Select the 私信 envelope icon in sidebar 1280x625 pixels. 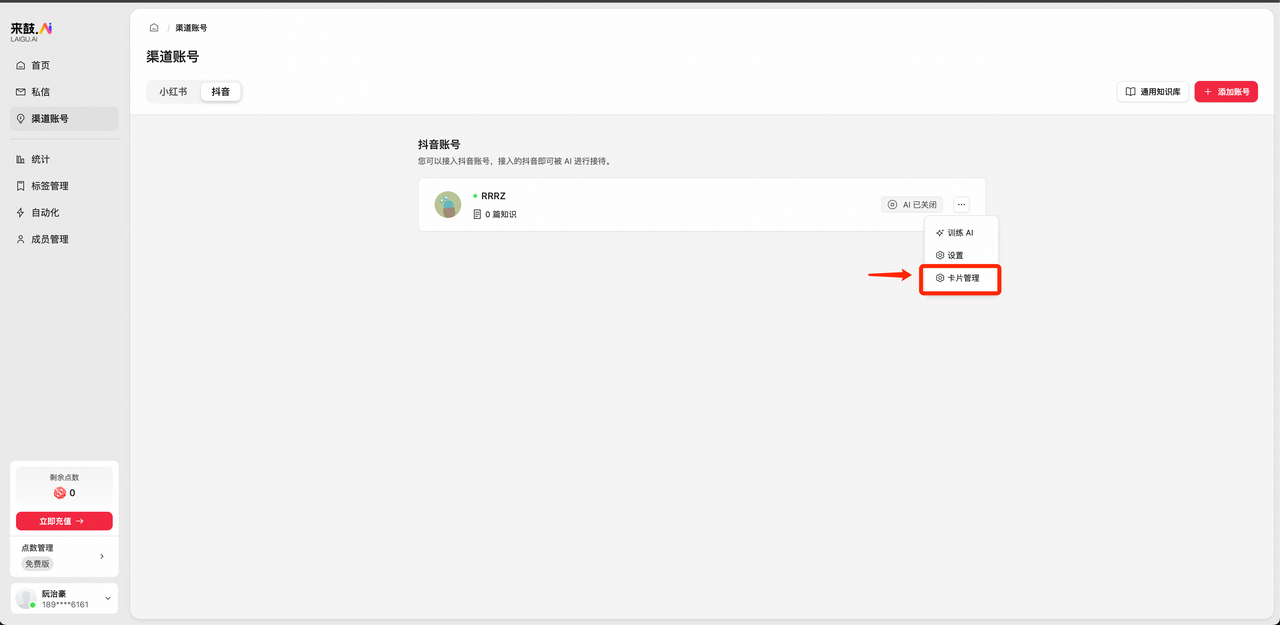click(x=22, y=91)
